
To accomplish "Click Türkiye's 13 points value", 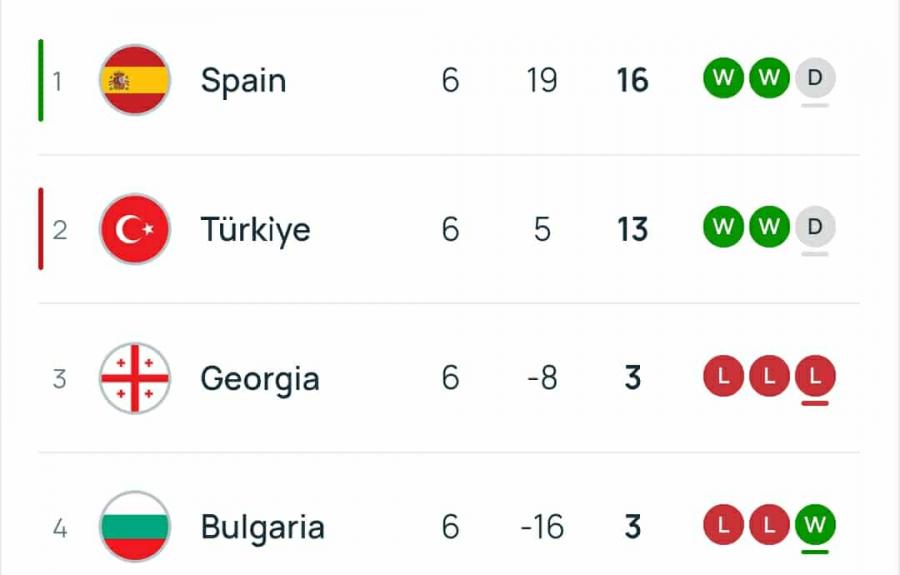I will [x=632, y=229].
